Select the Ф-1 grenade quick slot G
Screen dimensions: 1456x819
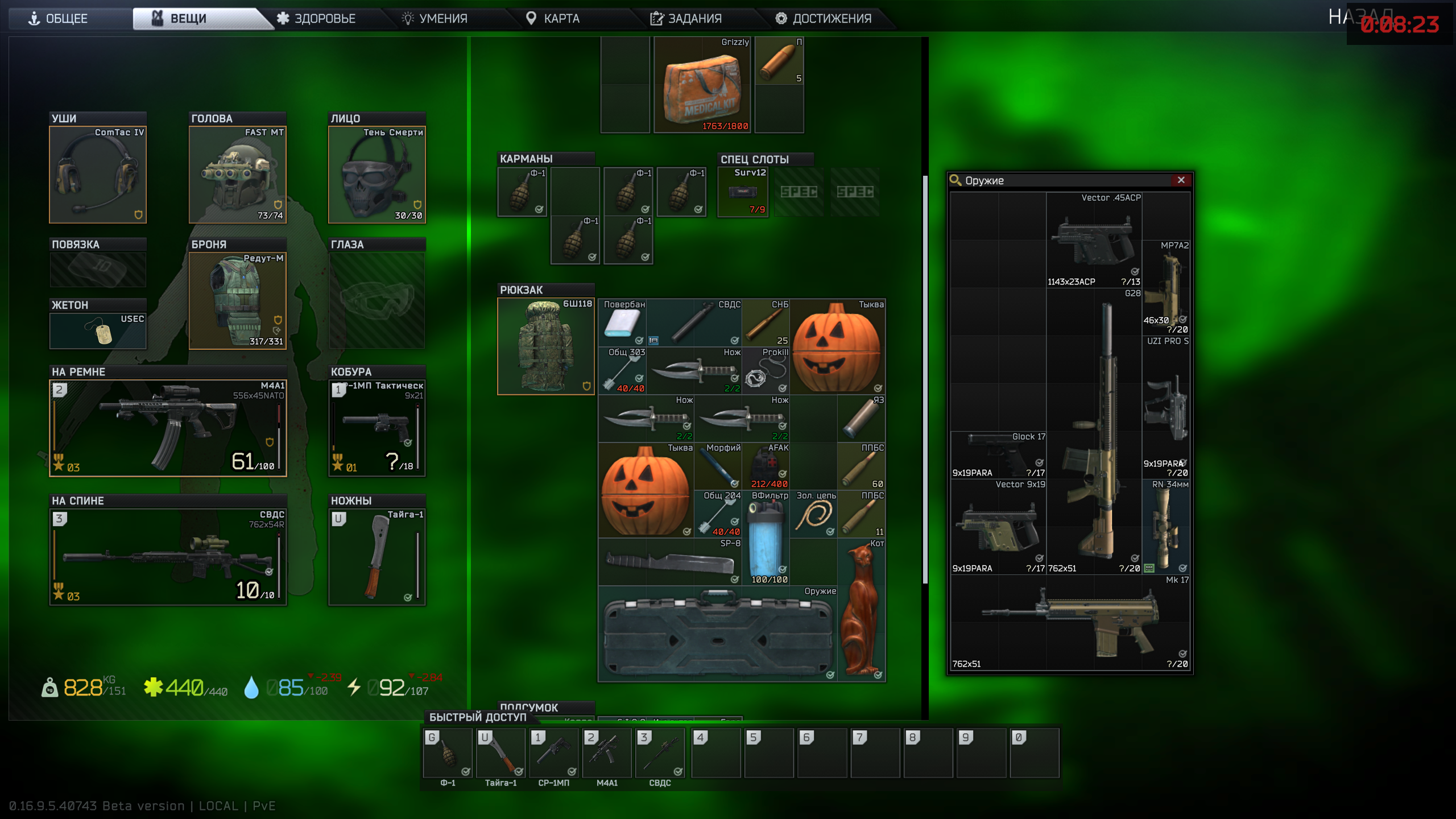tap(448, 753)
